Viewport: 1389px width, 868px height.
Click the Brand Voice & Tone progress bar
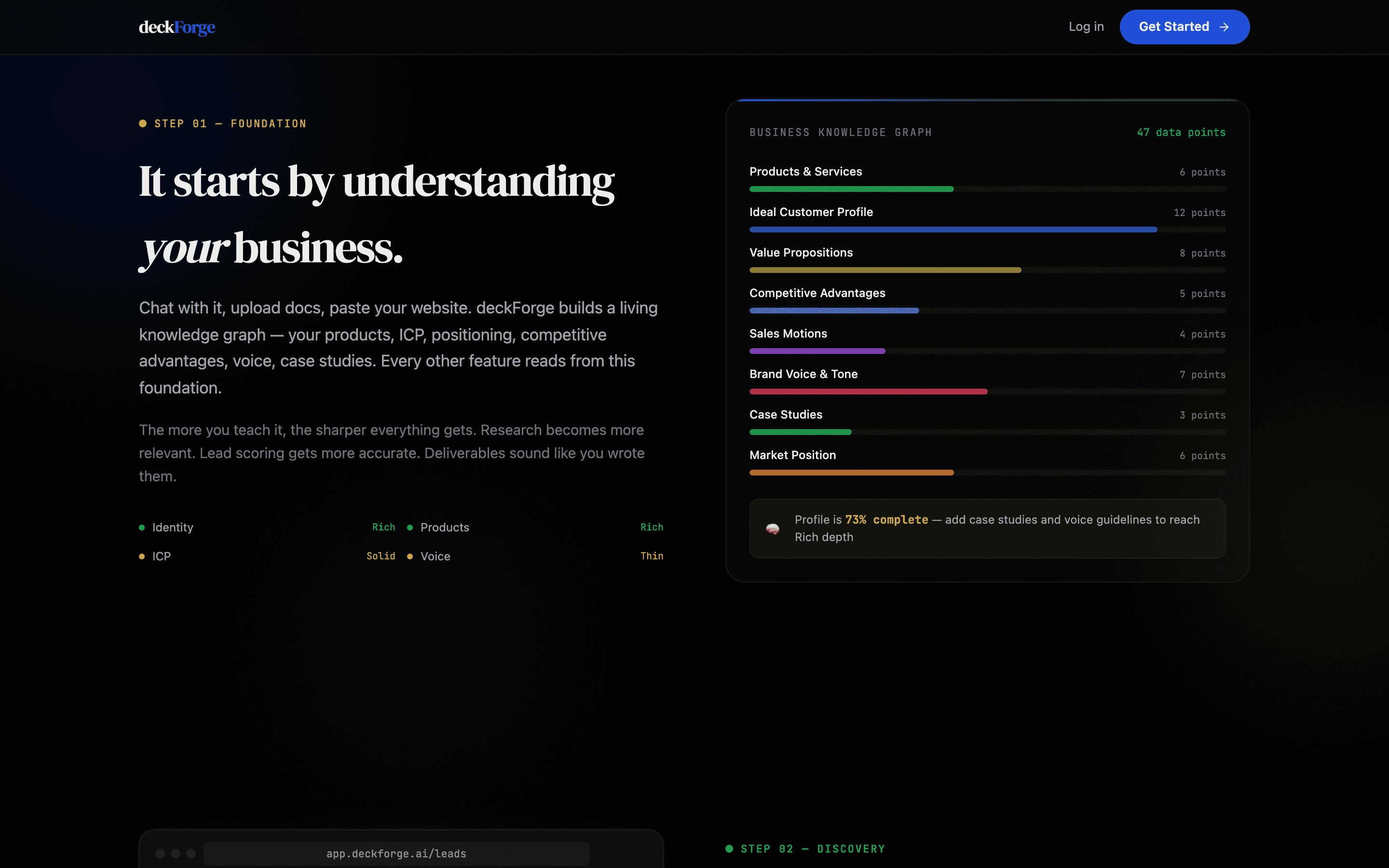[987, 392]
